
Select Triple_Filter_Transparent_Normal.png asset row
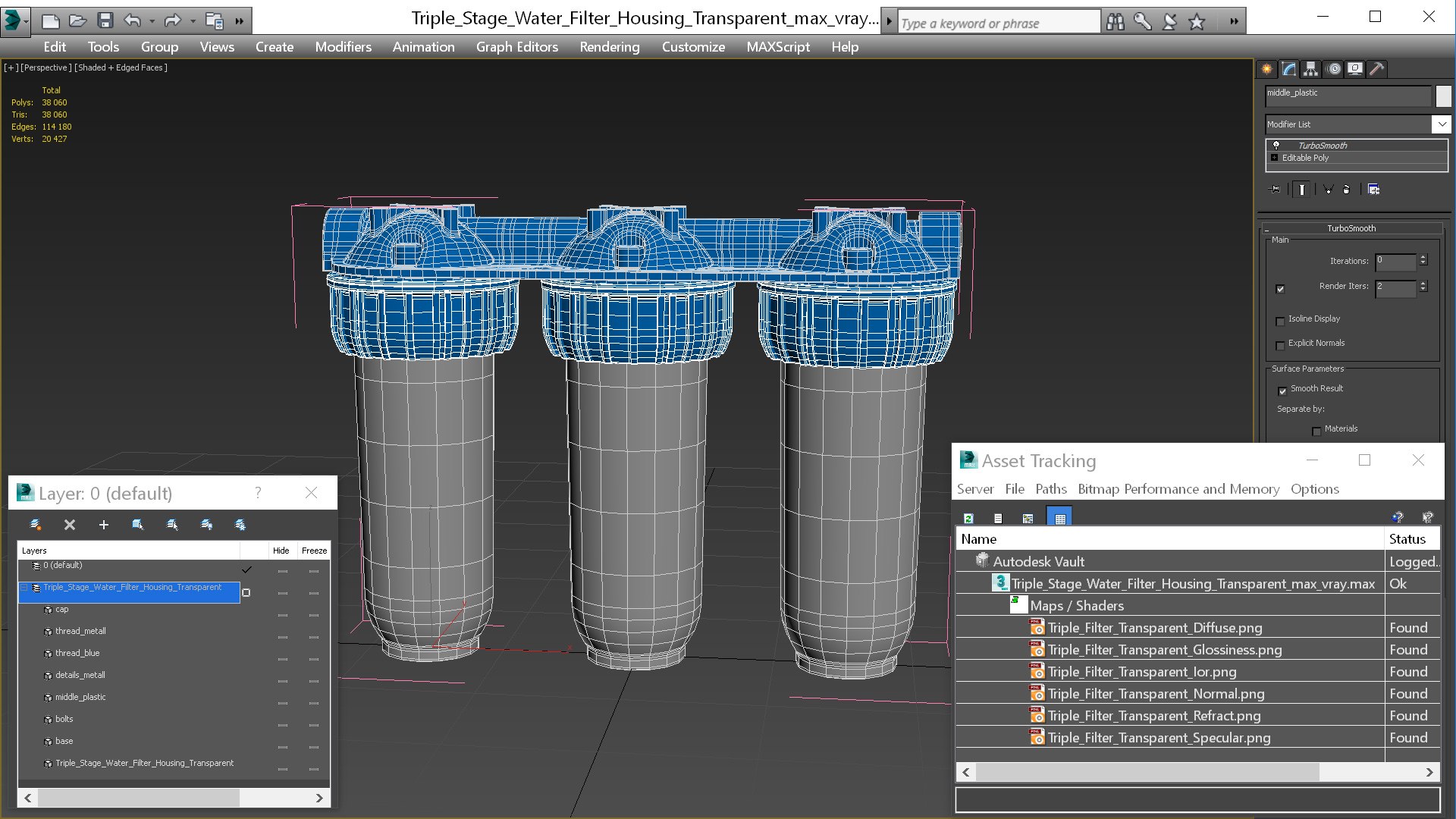click(x=1156, y=694)
